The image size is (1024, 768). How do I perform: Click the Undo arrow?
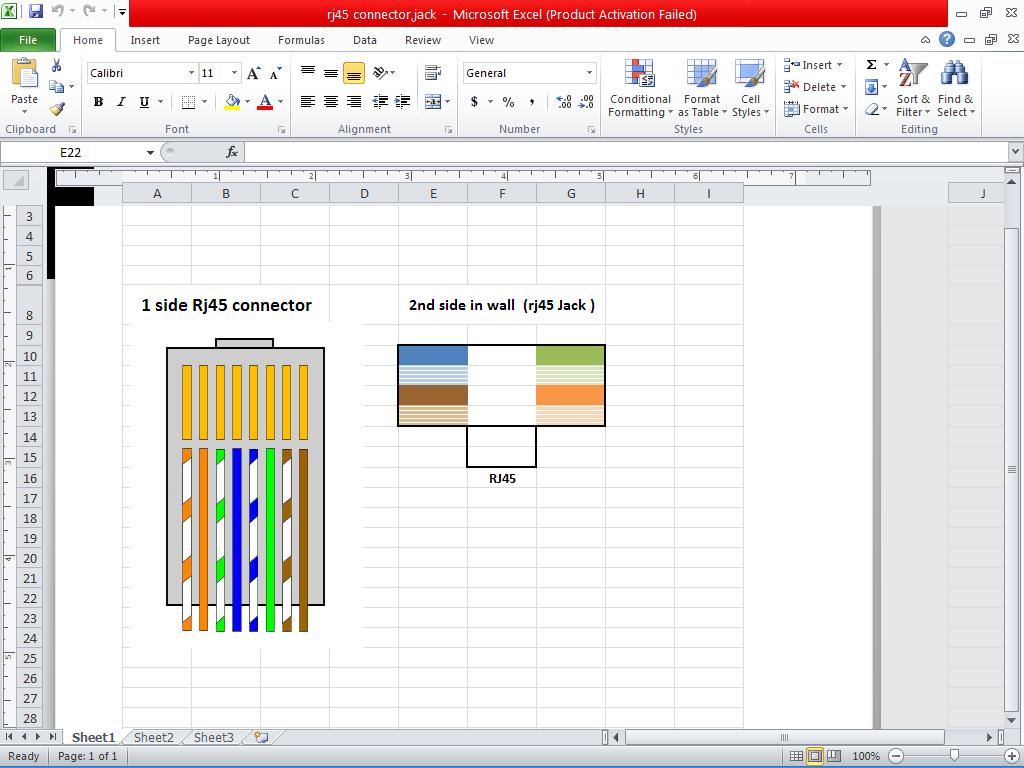(57, 11)
